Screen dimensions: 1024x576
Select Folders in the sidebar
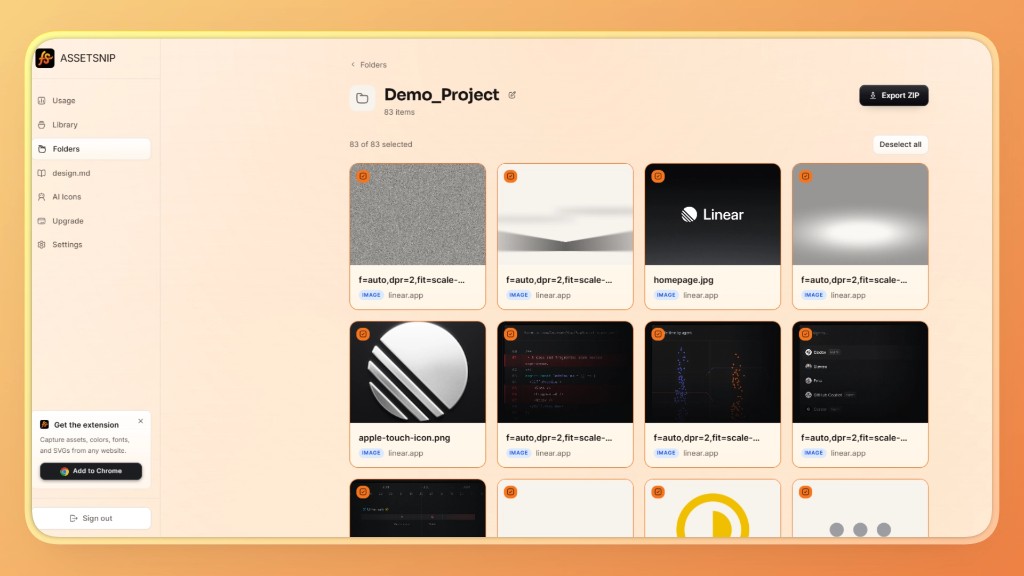[91, 149]
